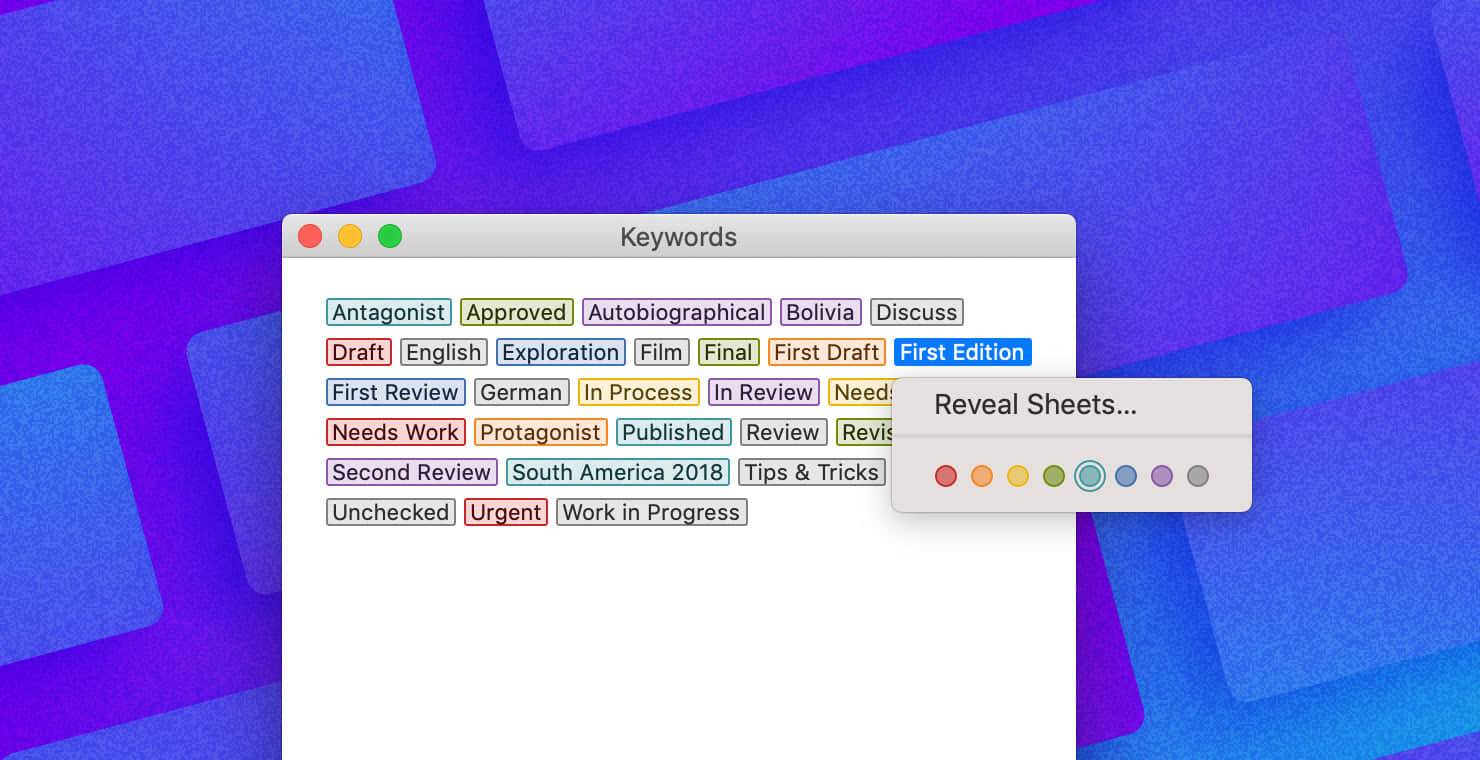This screenshot has width=1480, height=760.
Task: Select the Film keyword tag
Action: [662, 352]
